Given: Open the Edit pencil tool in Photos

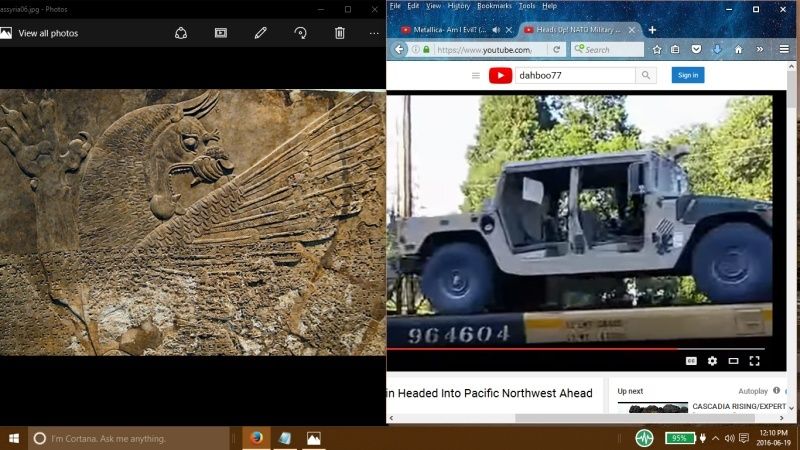Looking at the screenshot, I should click(260, 33).
